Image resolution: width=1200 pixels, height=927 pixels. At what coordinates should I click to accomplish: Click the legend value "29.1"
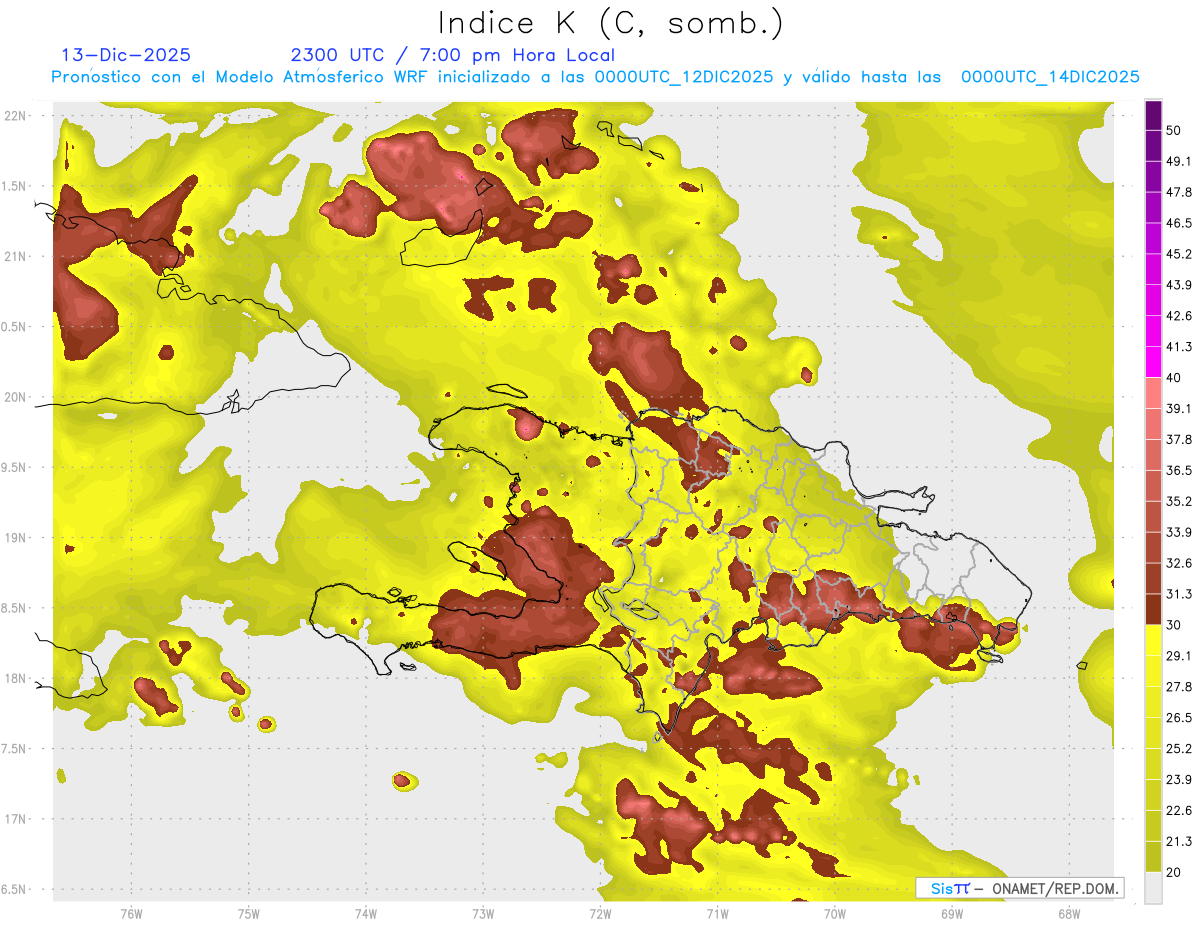point(1179,656)
